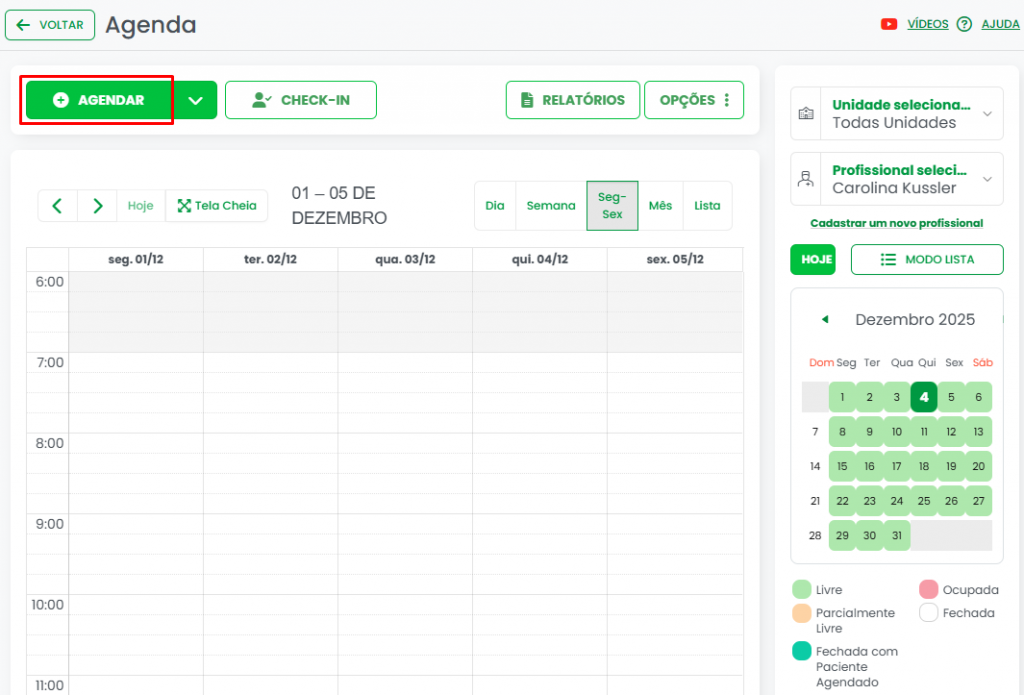Select the Seg-Sex view toggle
Screen dimensions: 1024x695
point(612,206)
